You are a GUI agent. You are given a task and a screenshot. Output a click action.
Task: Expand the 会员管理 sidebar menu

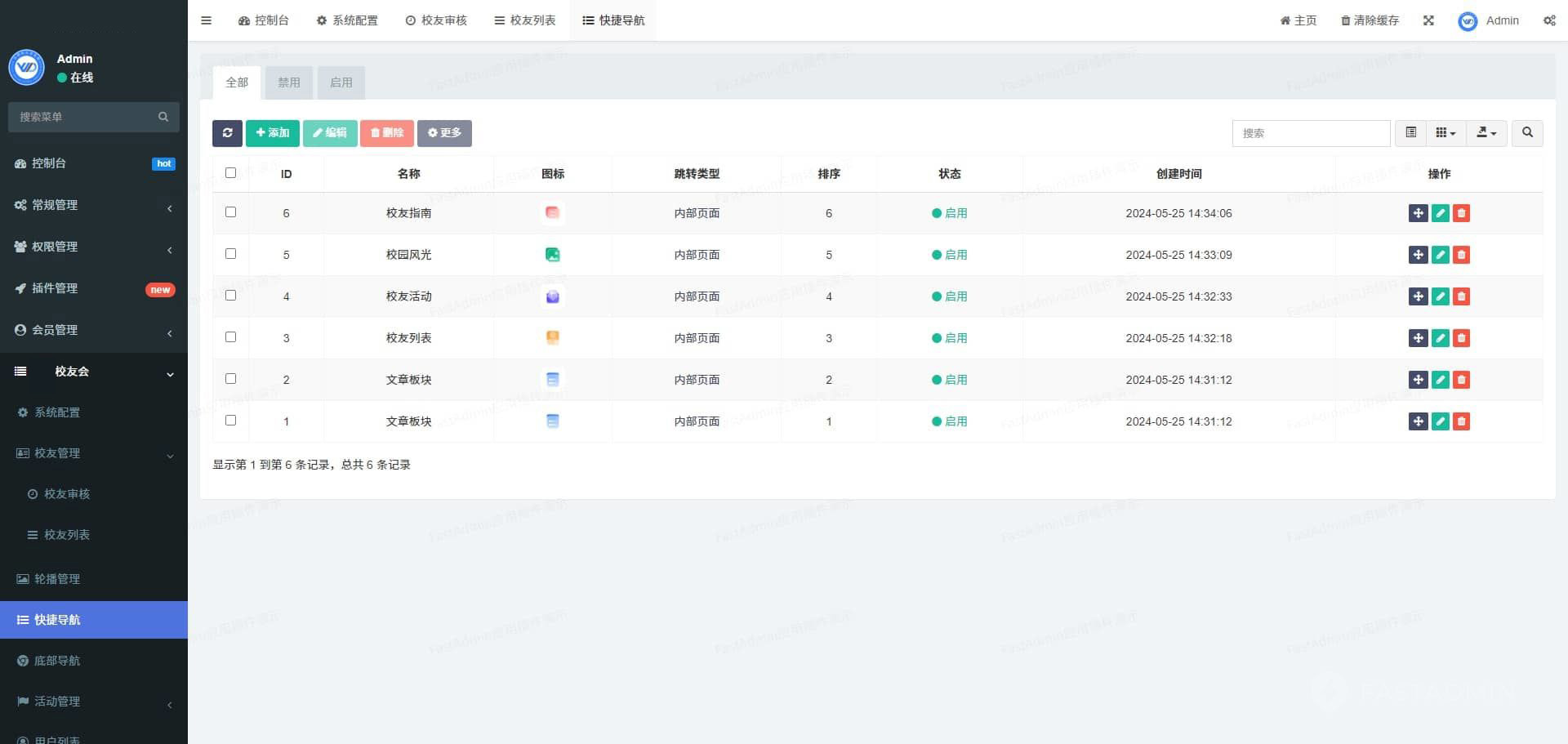click(x=94, y=330)
